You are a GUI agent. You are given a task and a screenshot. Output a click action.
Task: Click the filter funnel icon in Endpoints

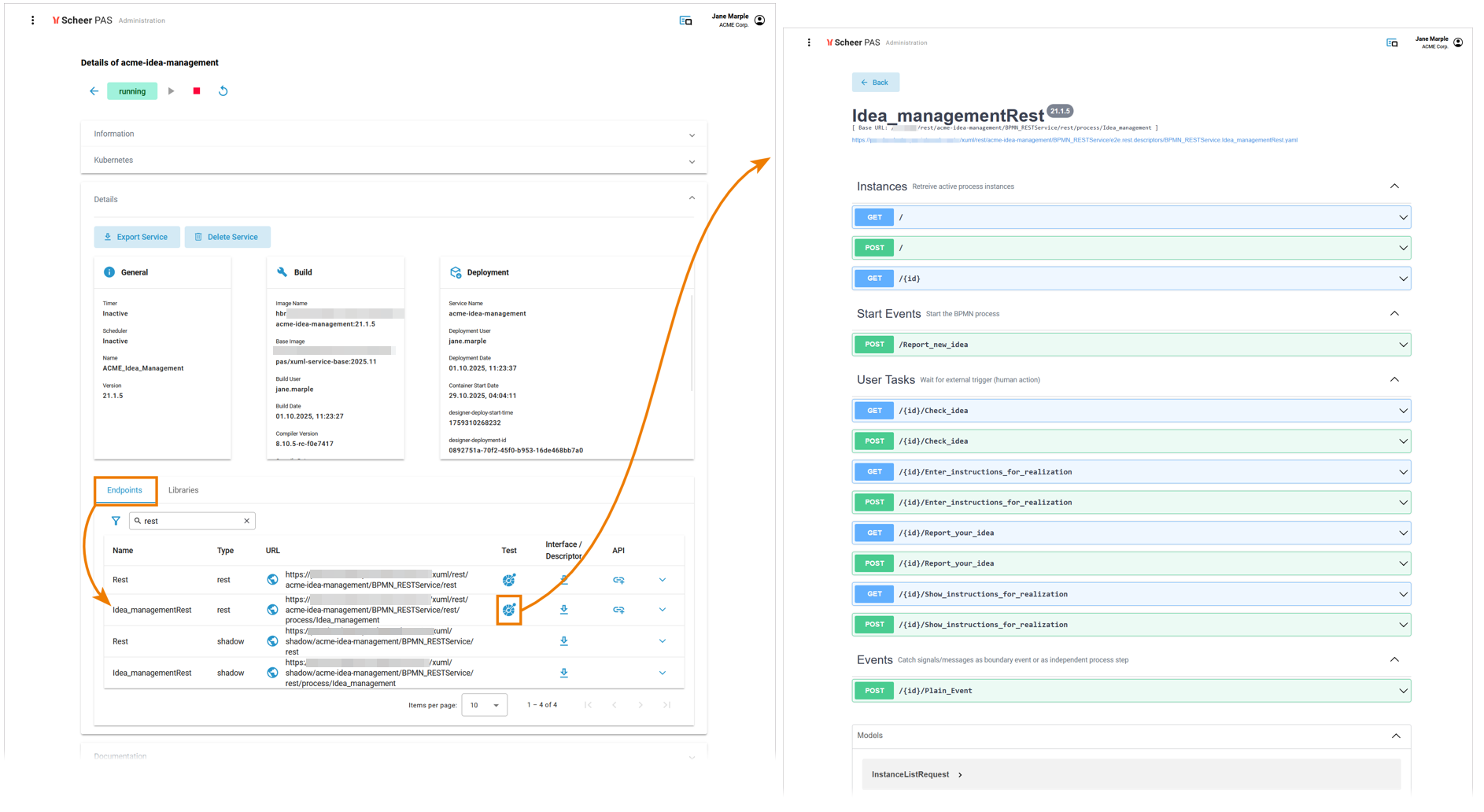pos(116,521)
